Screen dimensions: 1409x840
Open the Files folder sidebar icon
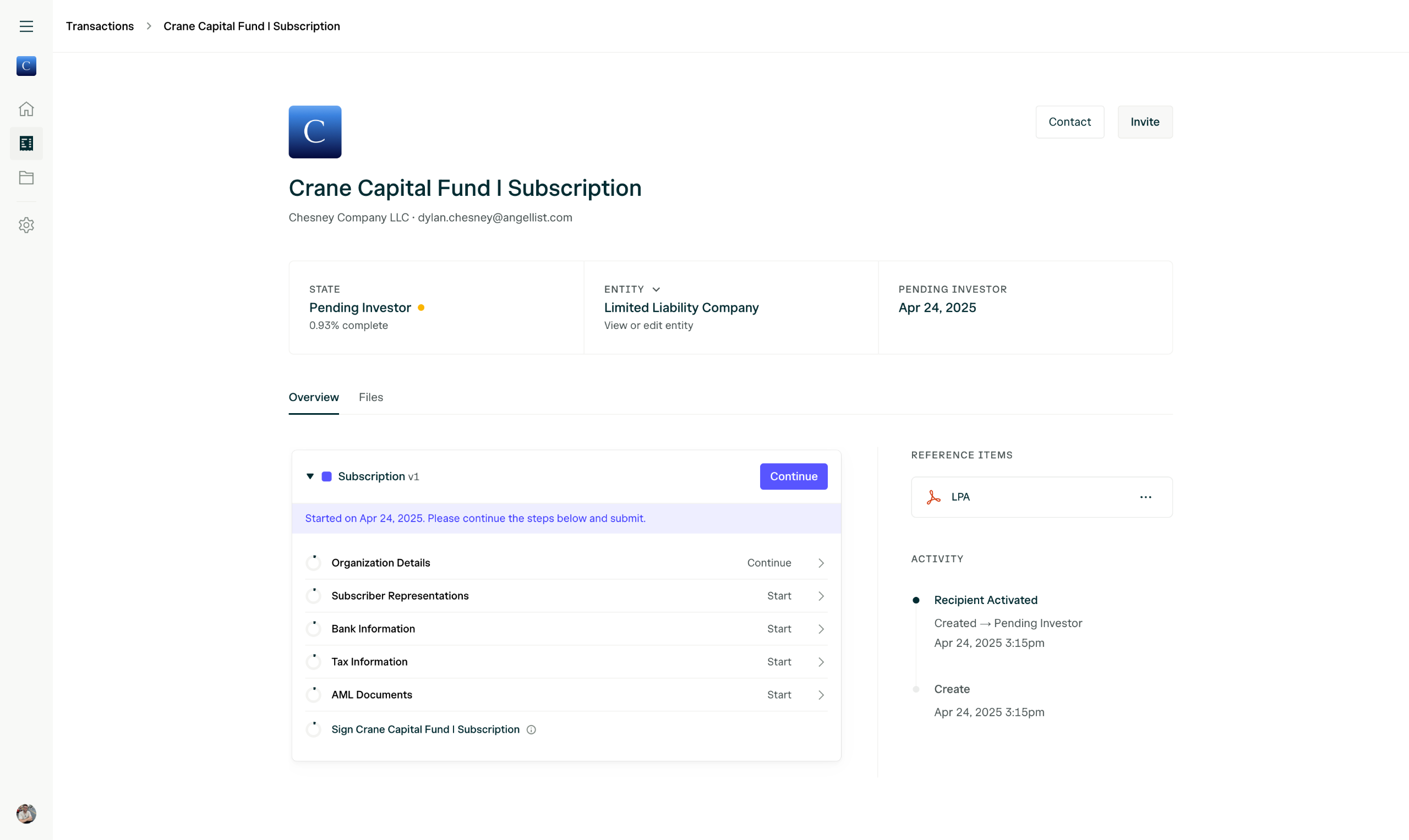click(x=26, y=178)
